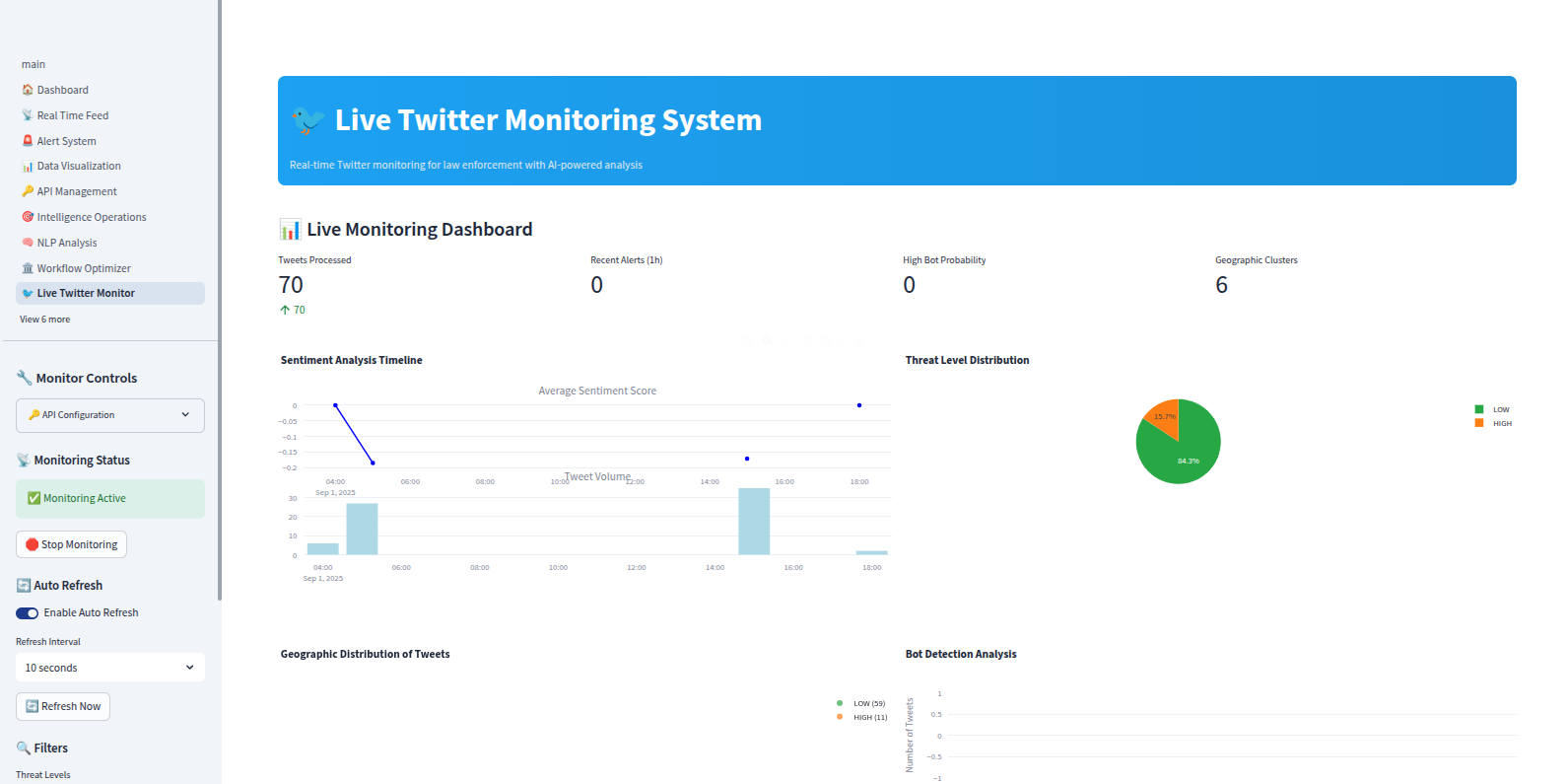Click the High Bot Probability metric value

pos(910,285)
